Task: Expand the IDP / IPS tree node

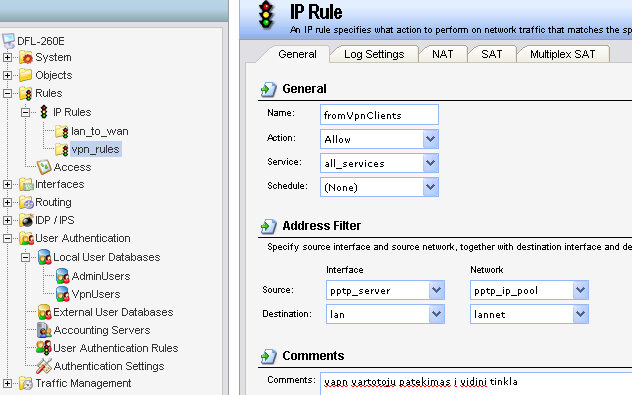Action: click(7, 220)
